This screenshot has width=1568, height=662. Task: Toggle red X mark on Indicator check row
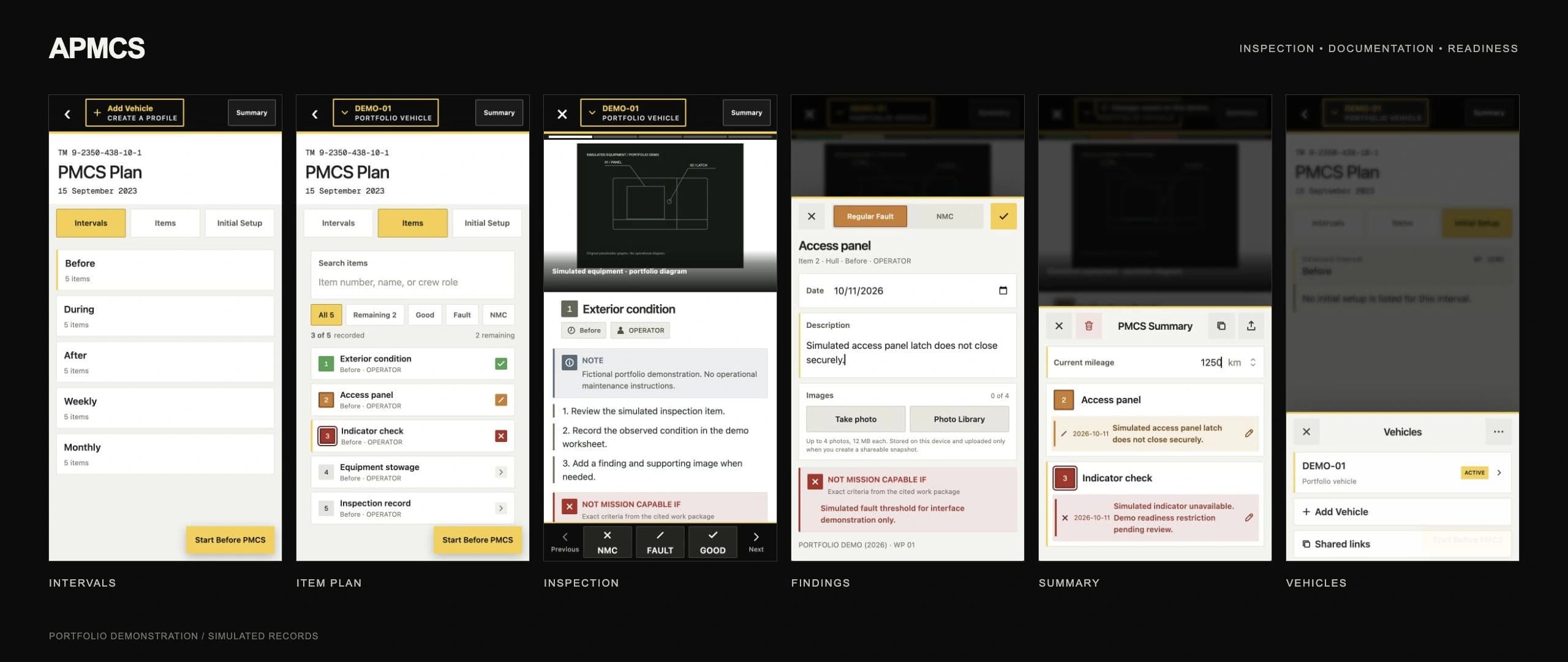[501, 436]
